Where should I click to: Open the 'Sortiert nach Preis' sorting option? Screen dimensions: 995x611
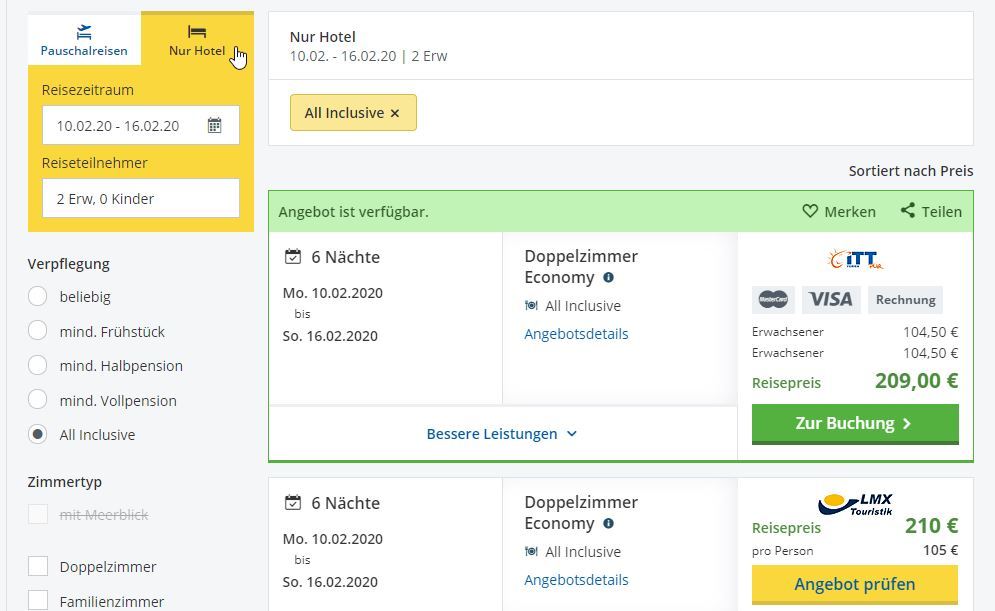(910, 171)
